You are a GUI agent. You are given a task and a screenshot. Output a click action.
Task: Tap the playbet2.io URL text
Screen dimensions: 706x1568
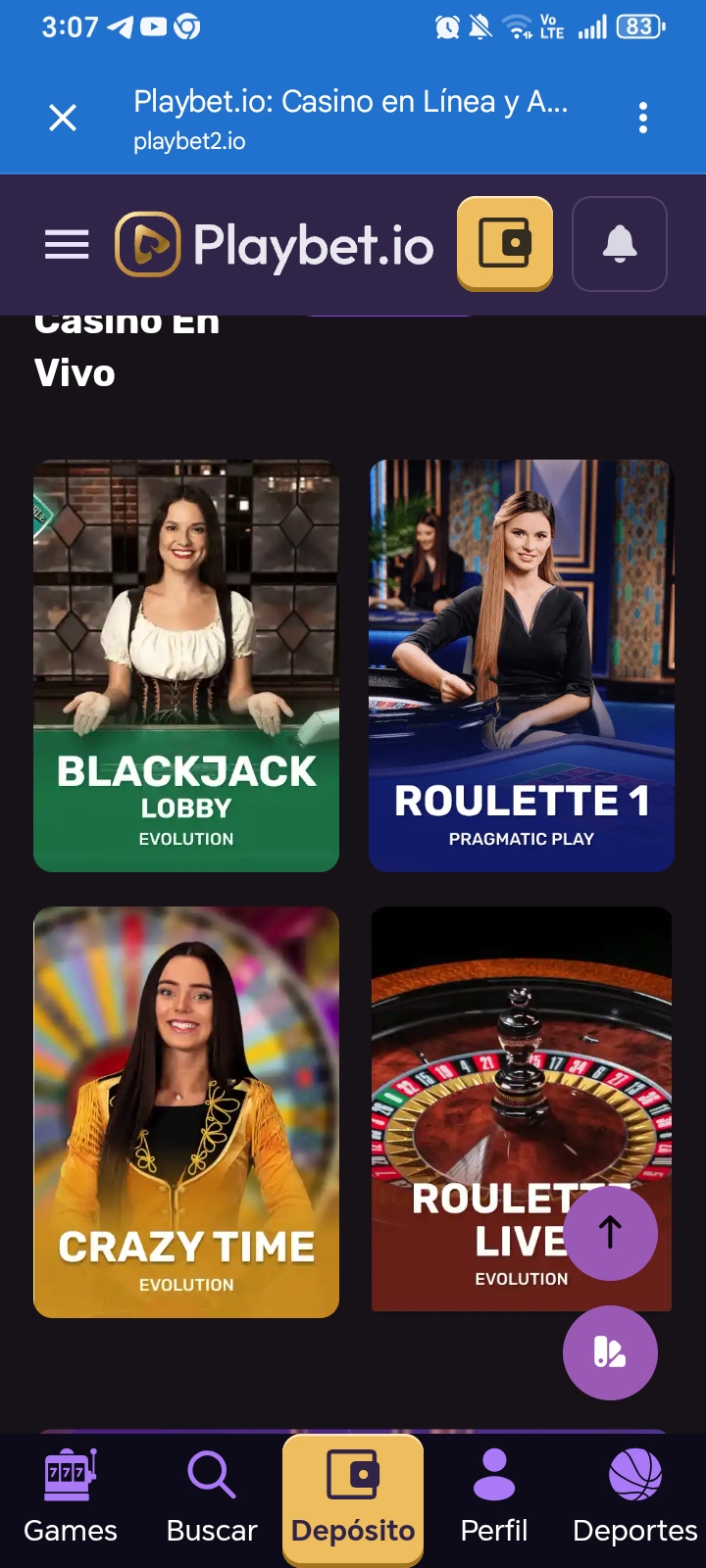click(x=189, y=142)
